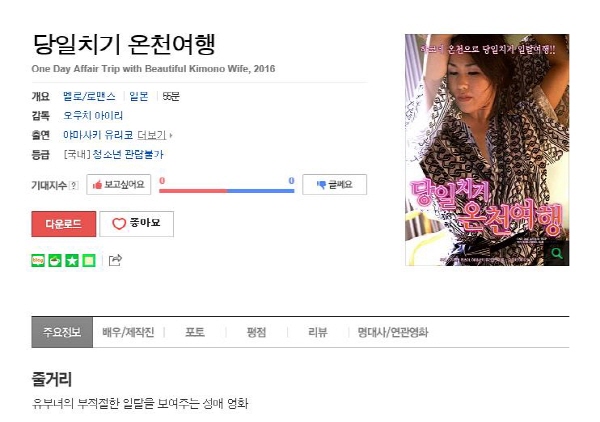Click the green cafe cup share icon

55,261
